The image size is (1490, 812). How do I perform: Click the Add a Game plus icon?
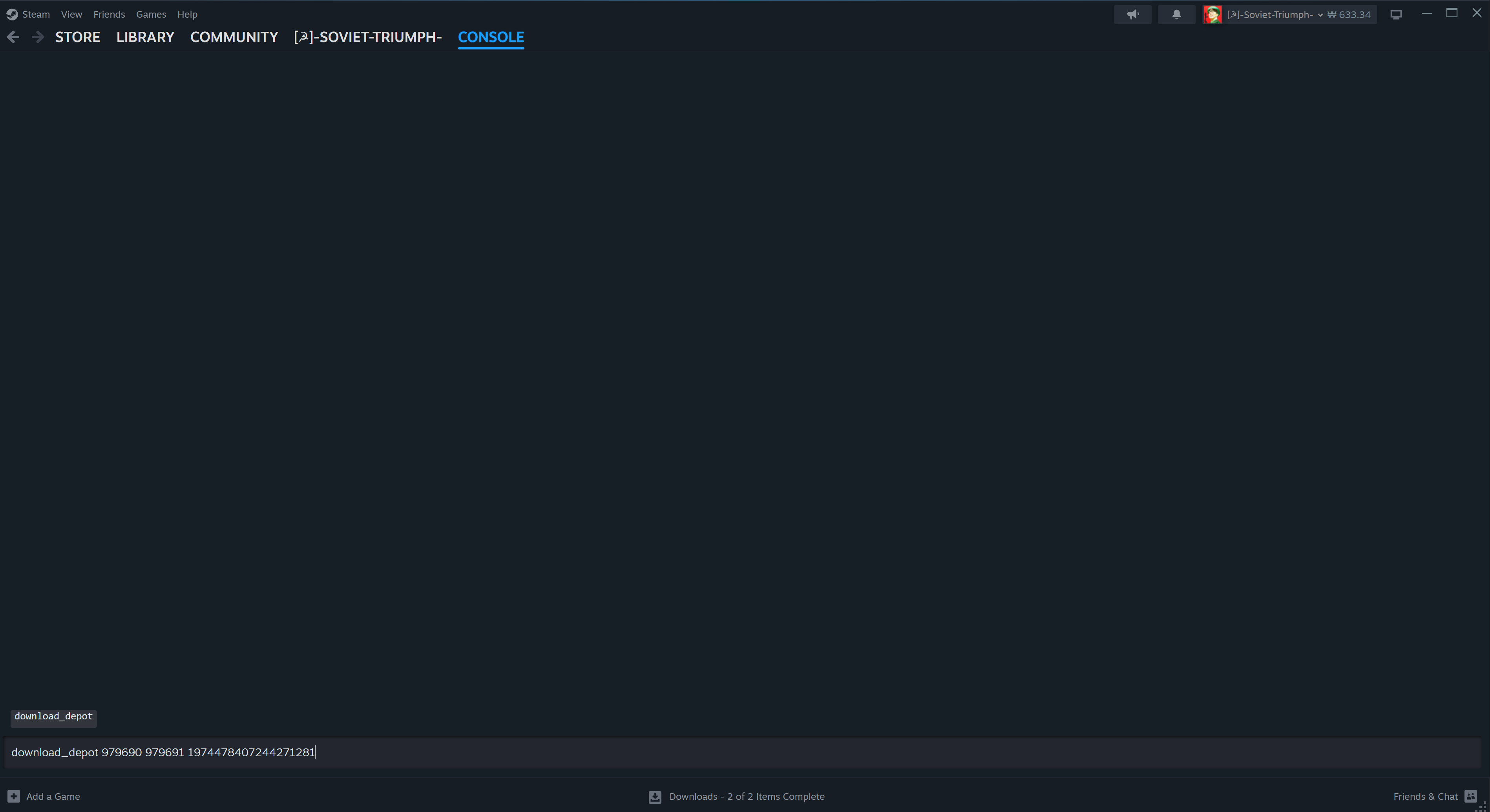pos(14,796)
